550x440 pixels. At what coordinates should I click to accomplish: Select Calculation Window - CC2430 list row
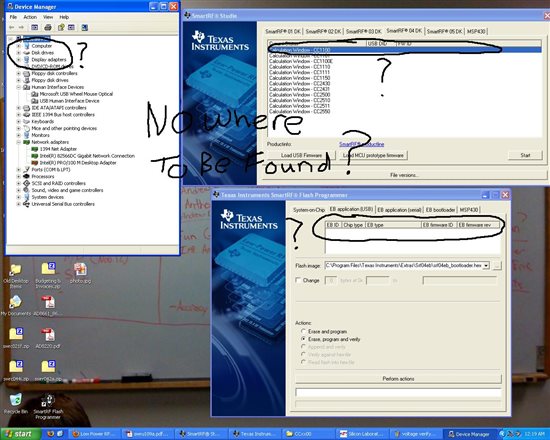coord(300,84)
